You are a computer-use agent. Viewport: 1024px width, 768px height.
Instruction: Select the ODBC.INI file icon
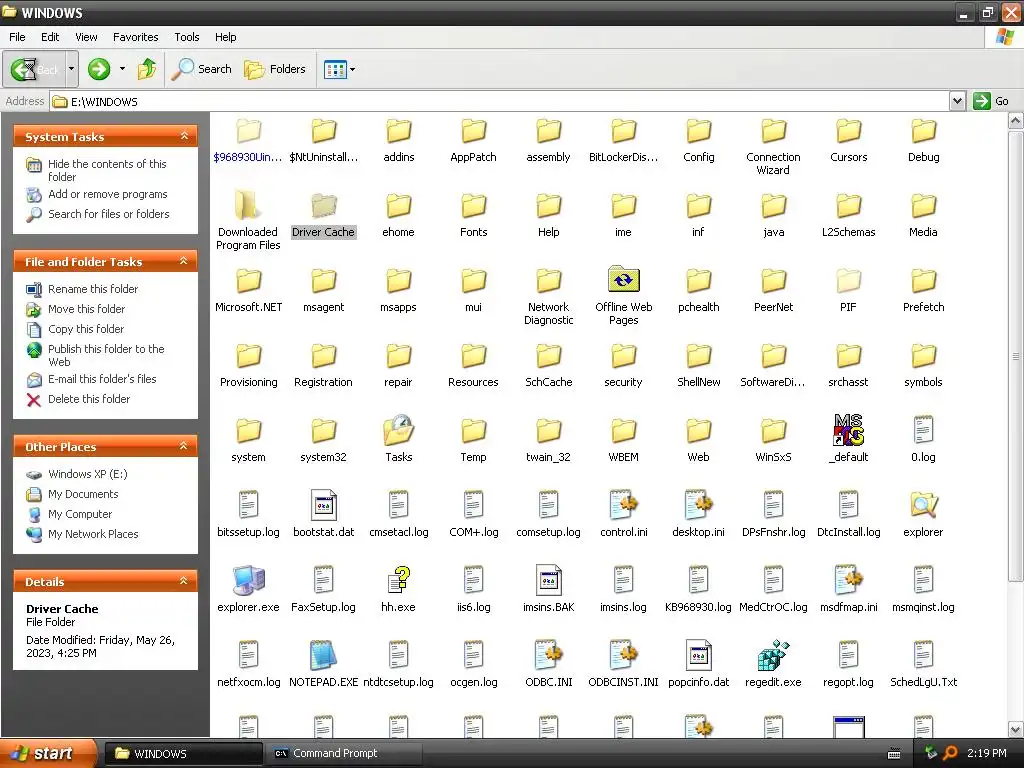549,655
